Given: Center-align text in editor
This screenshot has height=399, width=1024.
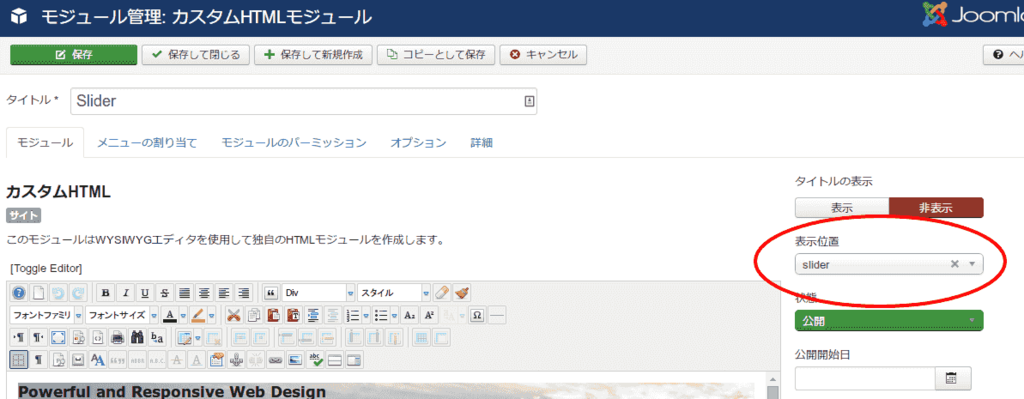Looking at the screenshot, I should [204, 293].
